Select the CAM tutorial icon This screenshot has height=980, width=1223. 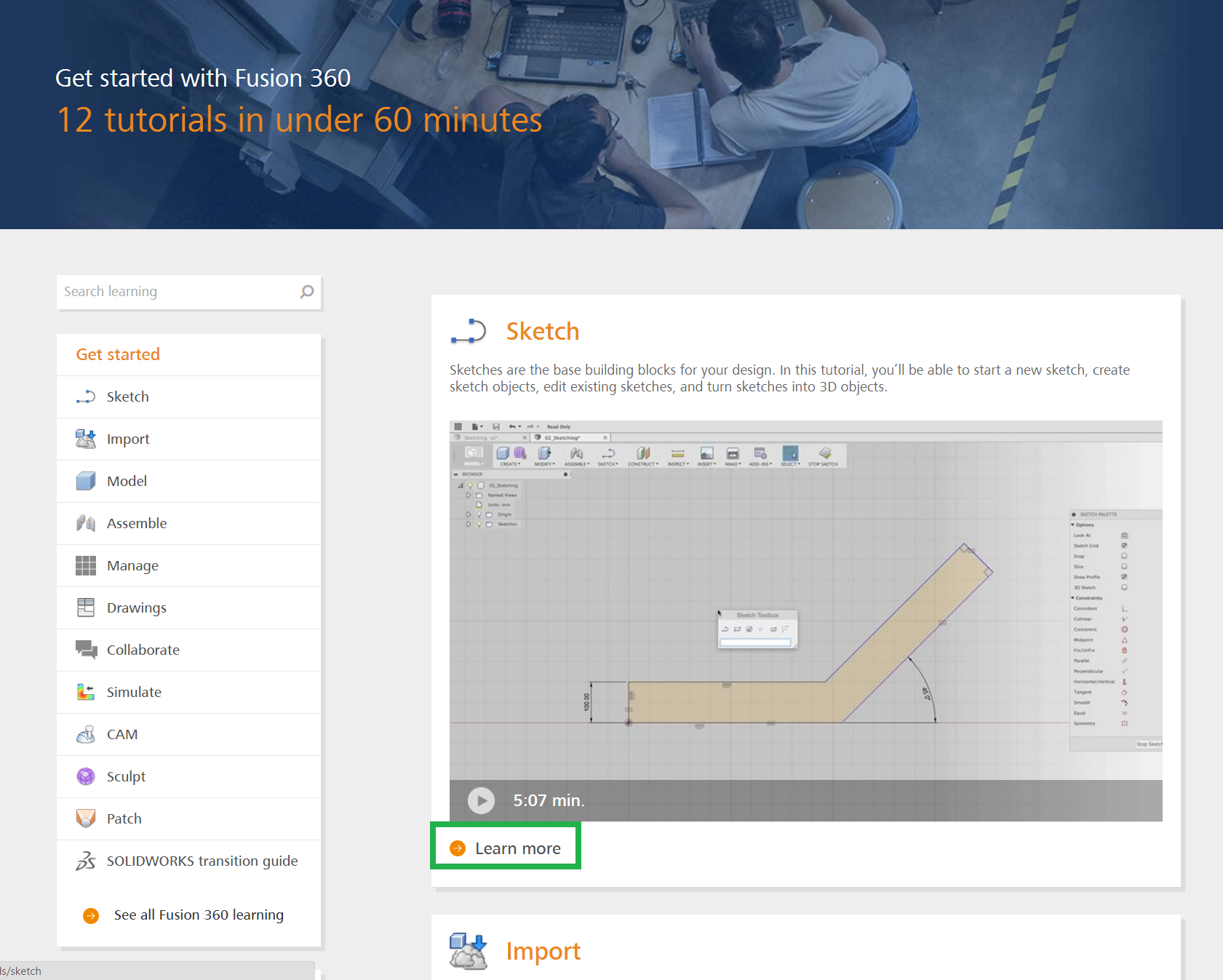pyautogui.click(x=86, y=734)
